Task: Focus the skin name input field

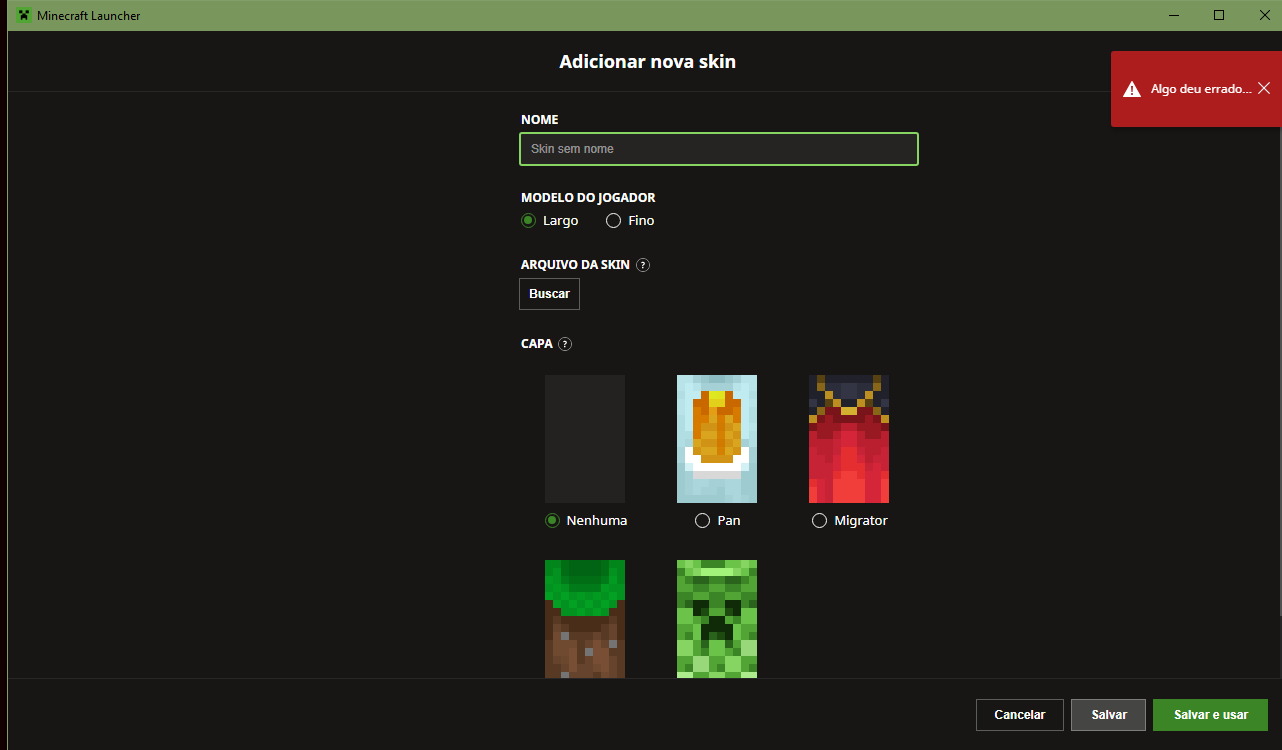Action: pyautogui.click(x=719, y=149)
